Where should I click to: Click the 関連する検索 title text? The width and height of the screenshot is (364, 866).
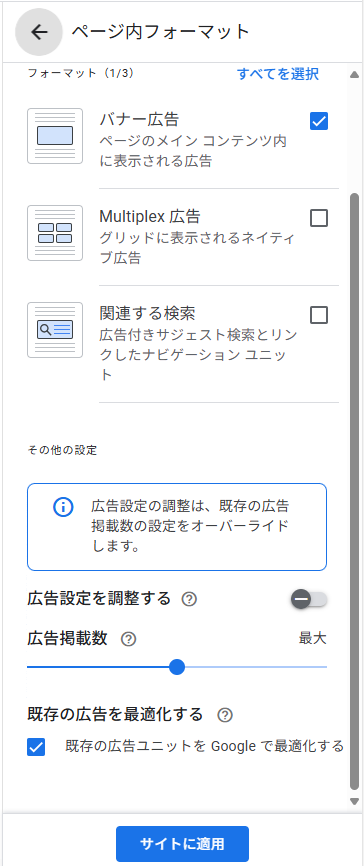click(147, 314)
